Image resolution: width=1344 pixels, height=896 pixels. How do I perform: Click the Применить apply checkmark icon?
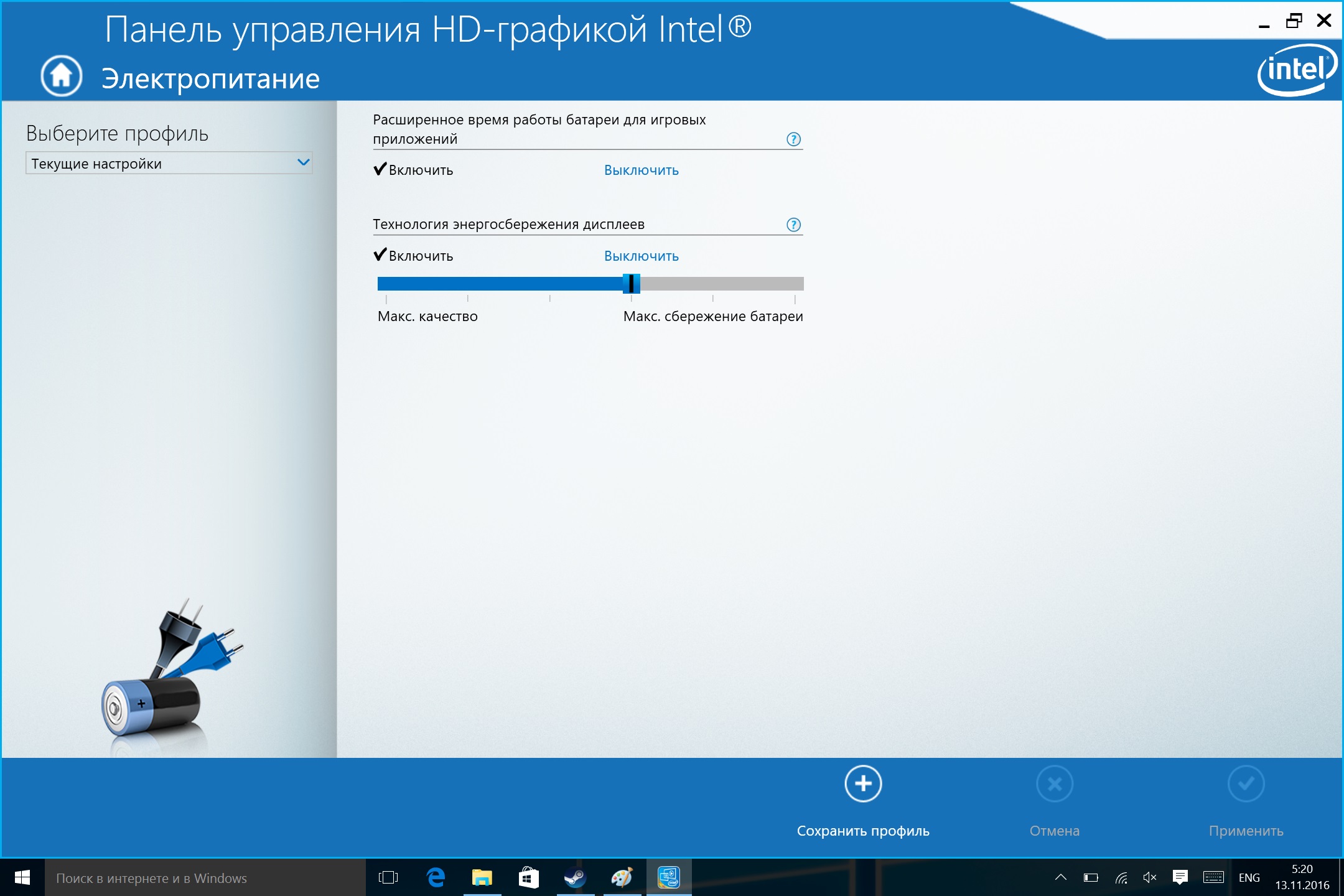coord(1246,783)
